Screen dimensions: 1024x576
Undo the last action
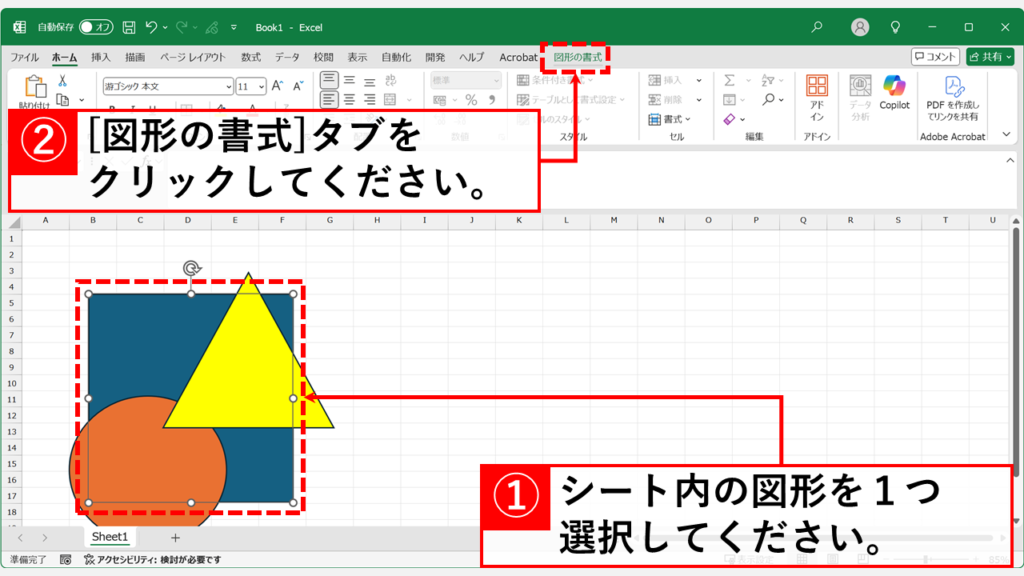click(x=151, y=27)
